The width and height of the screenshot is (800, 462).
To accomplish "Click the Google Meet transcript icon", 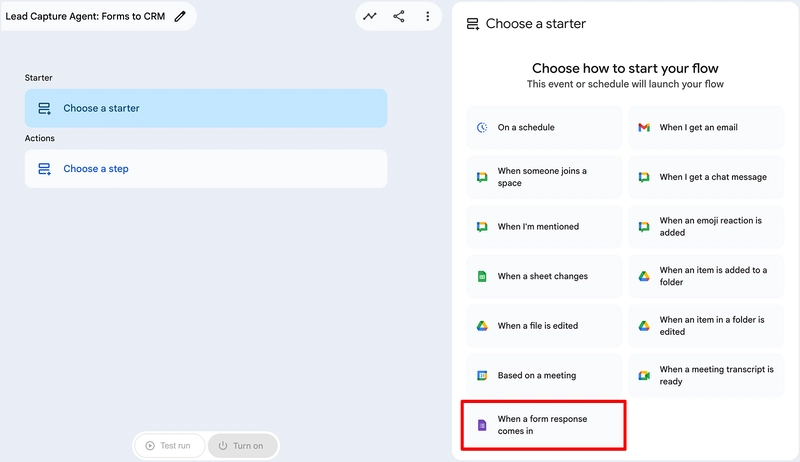I will click(x=644, y=375).
